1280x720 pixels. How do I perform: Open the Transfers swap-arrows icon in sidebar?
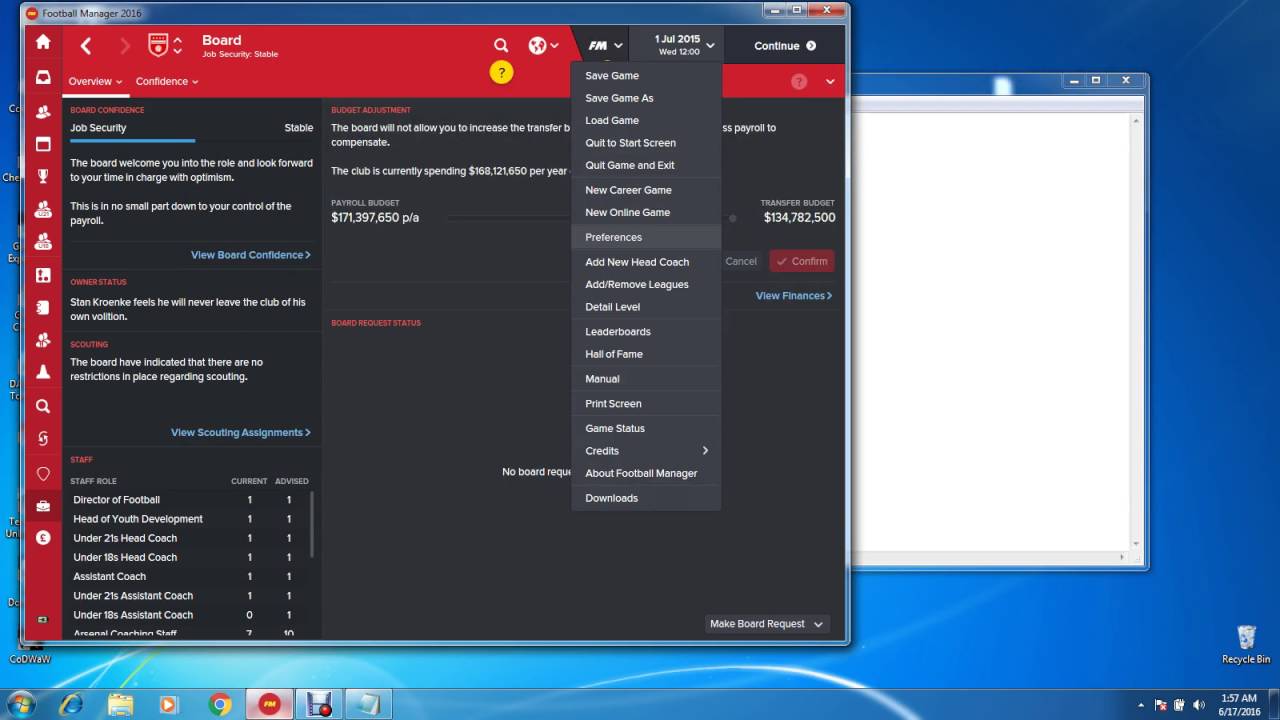tap(43, 438)
